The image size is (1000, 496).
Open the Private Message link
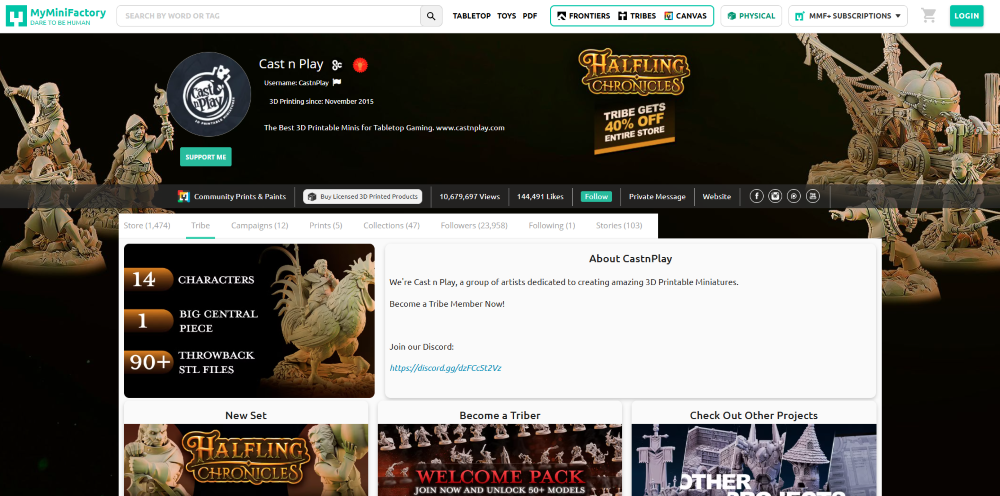click(657, 196)
